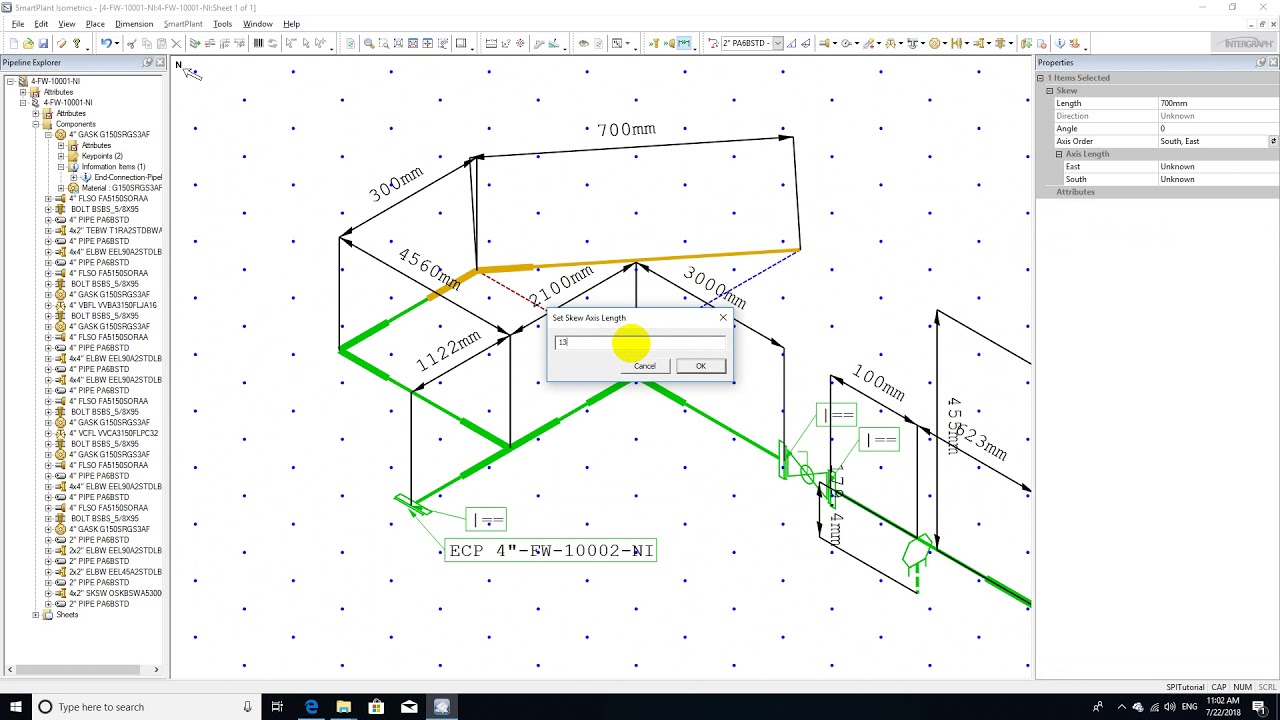Click the Sheets folder icon in tree

(48, 615)
